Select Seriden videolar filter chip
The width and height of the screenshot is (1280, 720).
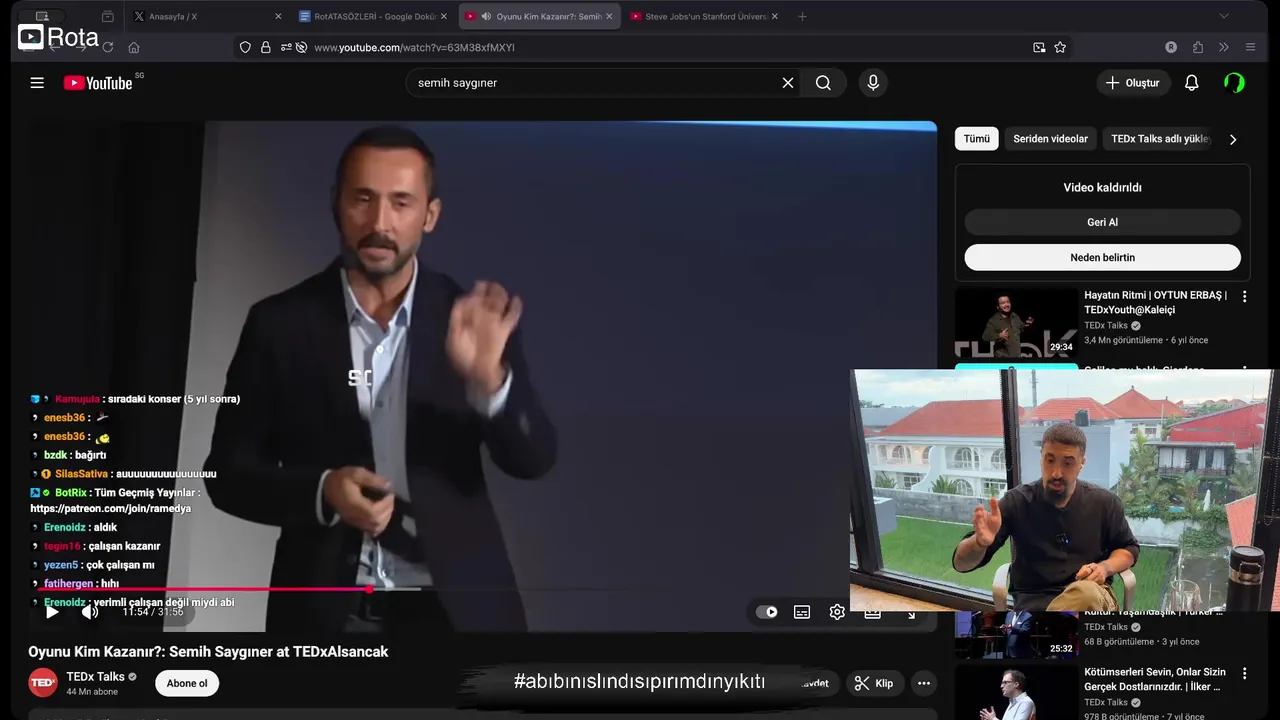tap(1050, 139)
